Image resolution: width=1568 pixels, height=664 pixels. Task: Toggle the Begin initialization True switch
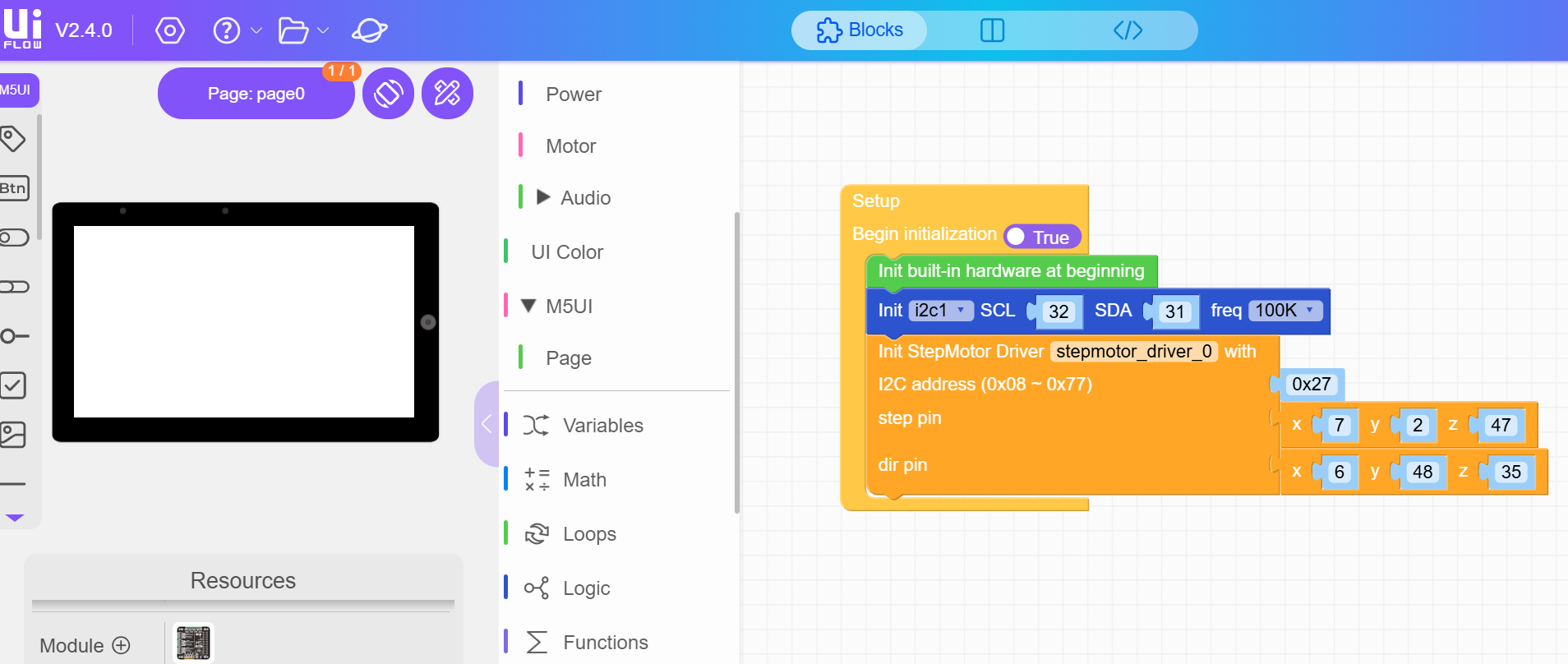1041,237
